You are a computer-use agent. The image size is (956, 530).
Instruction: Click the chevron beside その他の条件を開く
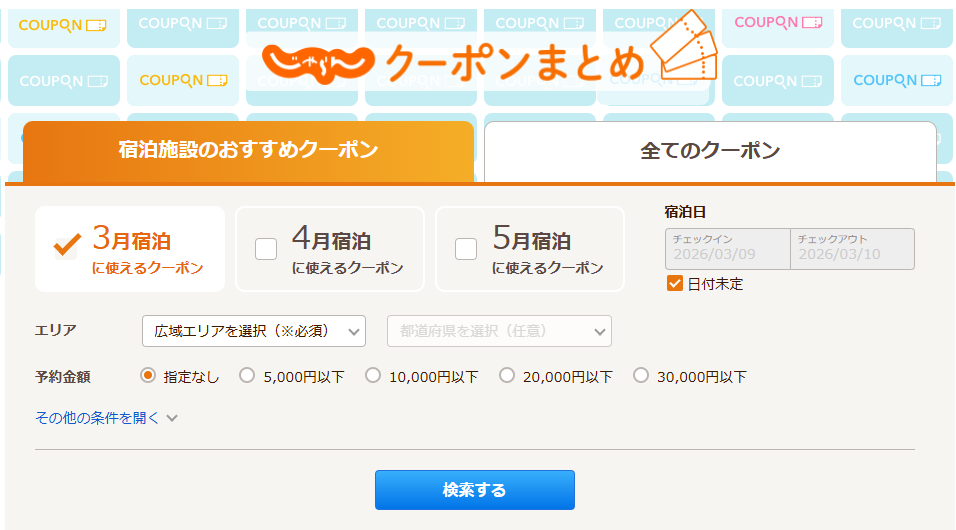[172, 418]
